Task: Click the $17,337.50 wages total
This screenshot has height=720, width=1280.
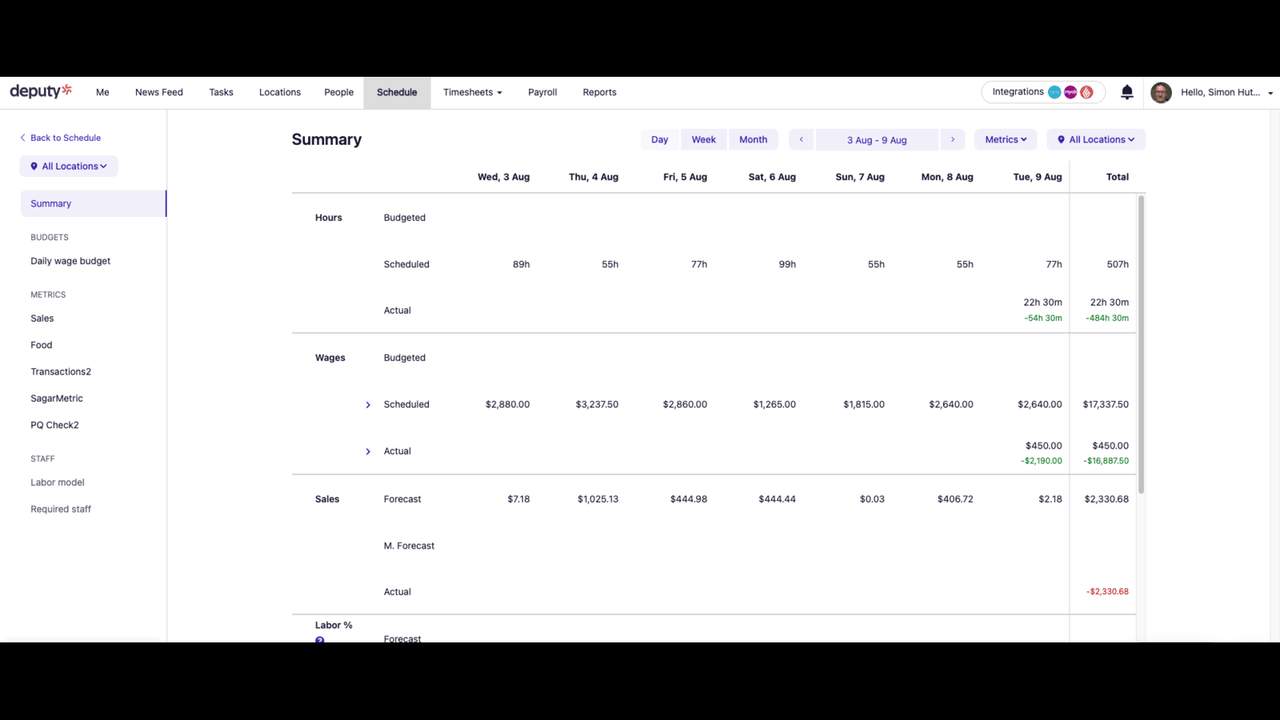Action: (1106, 405)
